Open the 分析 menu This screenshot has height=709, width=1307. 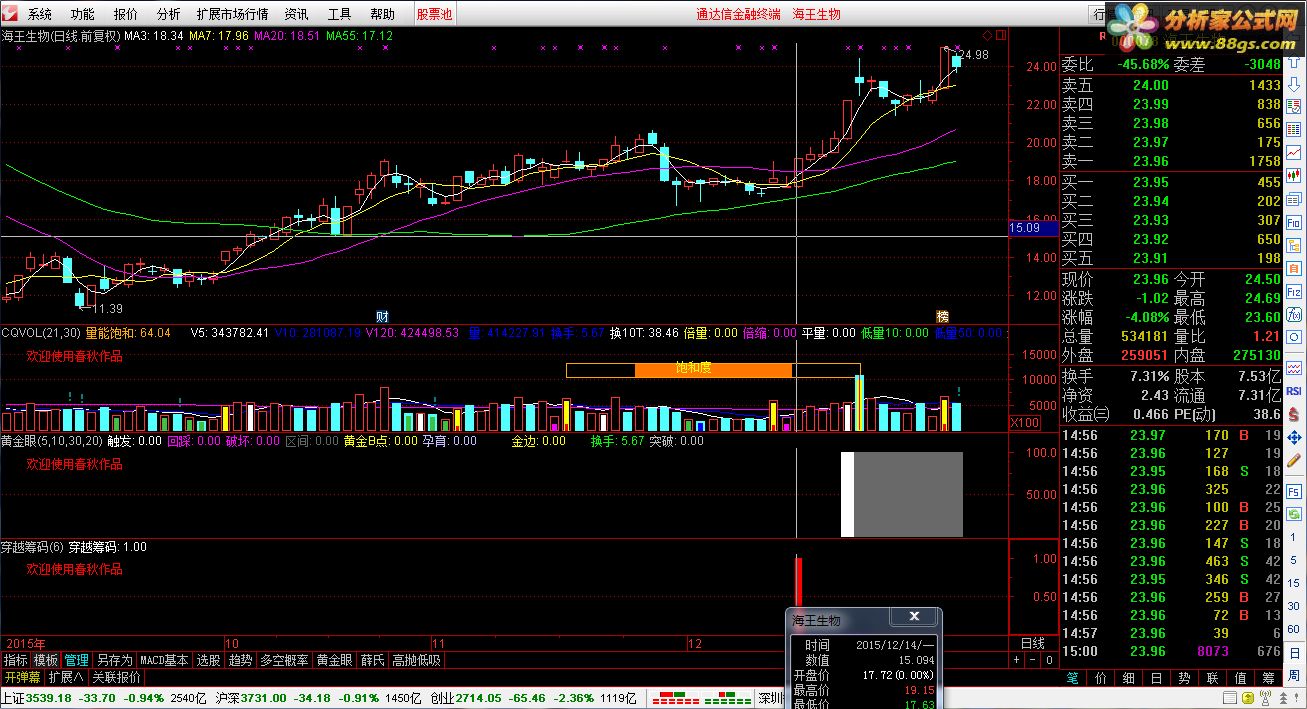169,14
